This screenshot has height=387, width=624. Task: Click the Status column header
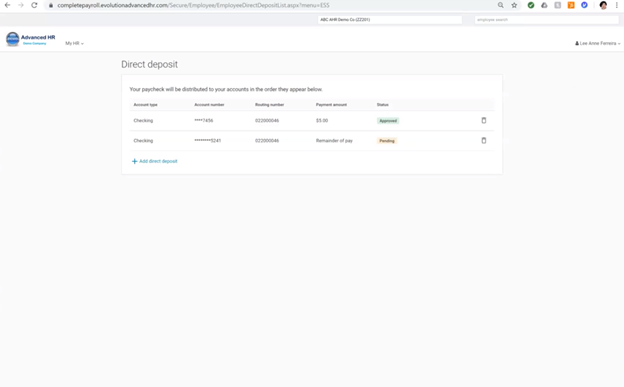click(x=382, y=105)
